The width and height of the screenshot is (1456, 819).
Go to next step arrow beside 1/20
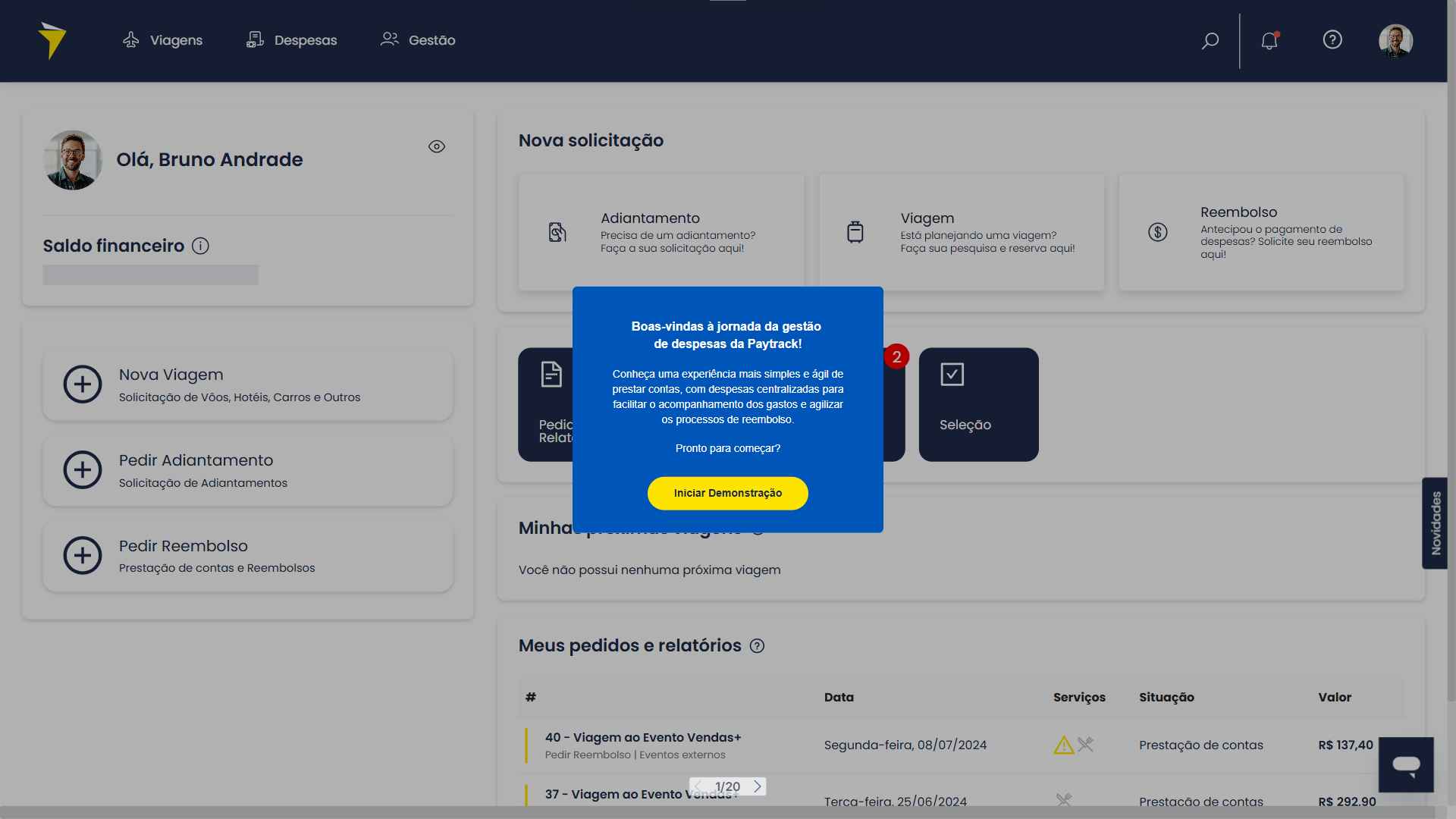click(x=757, y=786)
